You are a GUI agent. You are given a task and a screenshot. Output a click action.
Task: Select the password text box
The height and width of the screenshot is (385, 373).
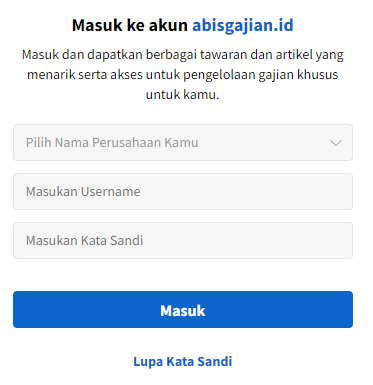(183, 241)
